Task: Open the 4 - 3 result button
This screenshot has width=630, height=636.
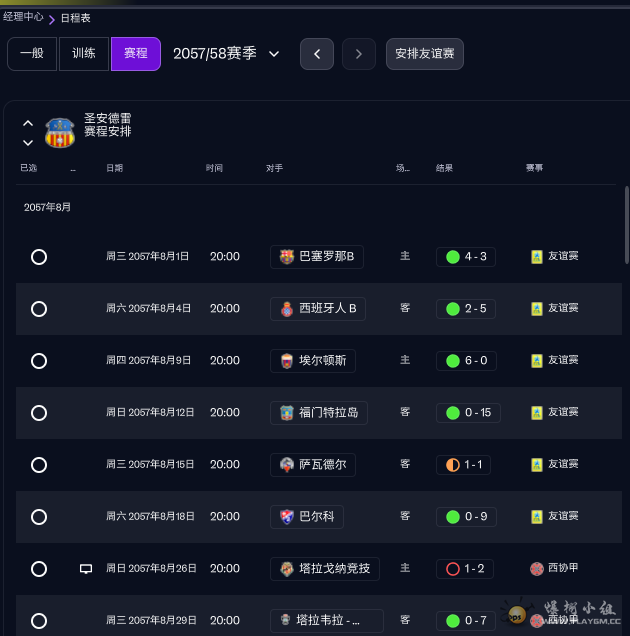Action: [466, 257]
